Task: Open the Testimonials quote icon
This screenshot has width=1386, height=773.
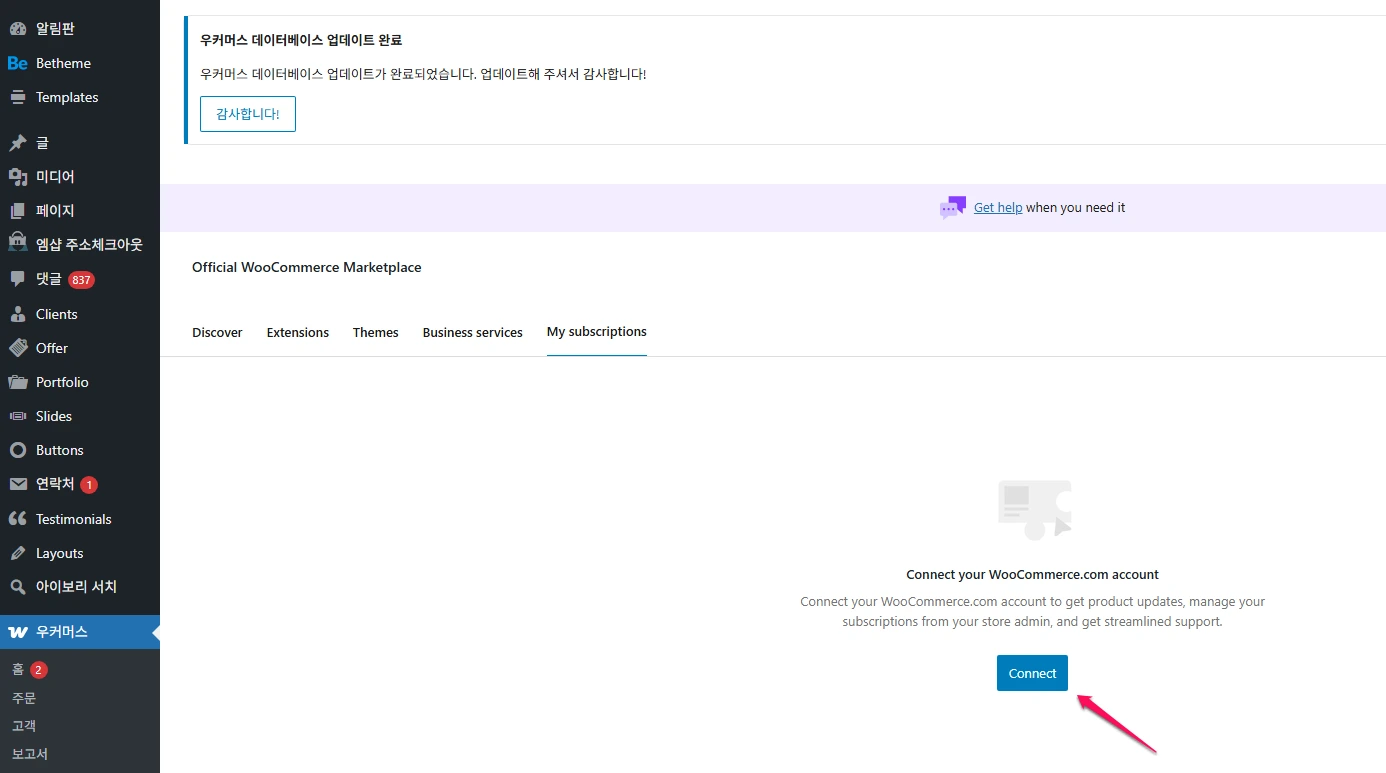Action: point(18,518)
